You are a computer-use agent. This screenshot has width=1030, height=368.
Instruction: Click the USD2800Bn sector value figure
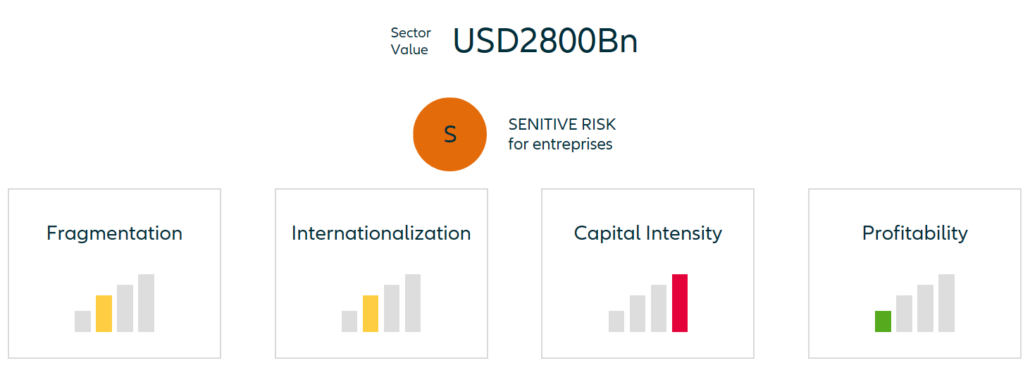[545, 41]
